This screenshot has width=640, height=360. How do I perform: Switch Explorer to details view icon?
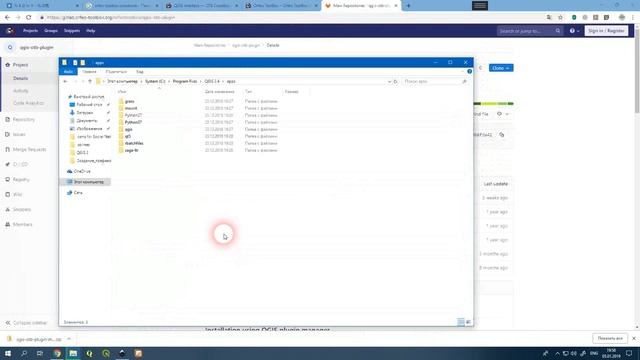(x=461, y=322)
